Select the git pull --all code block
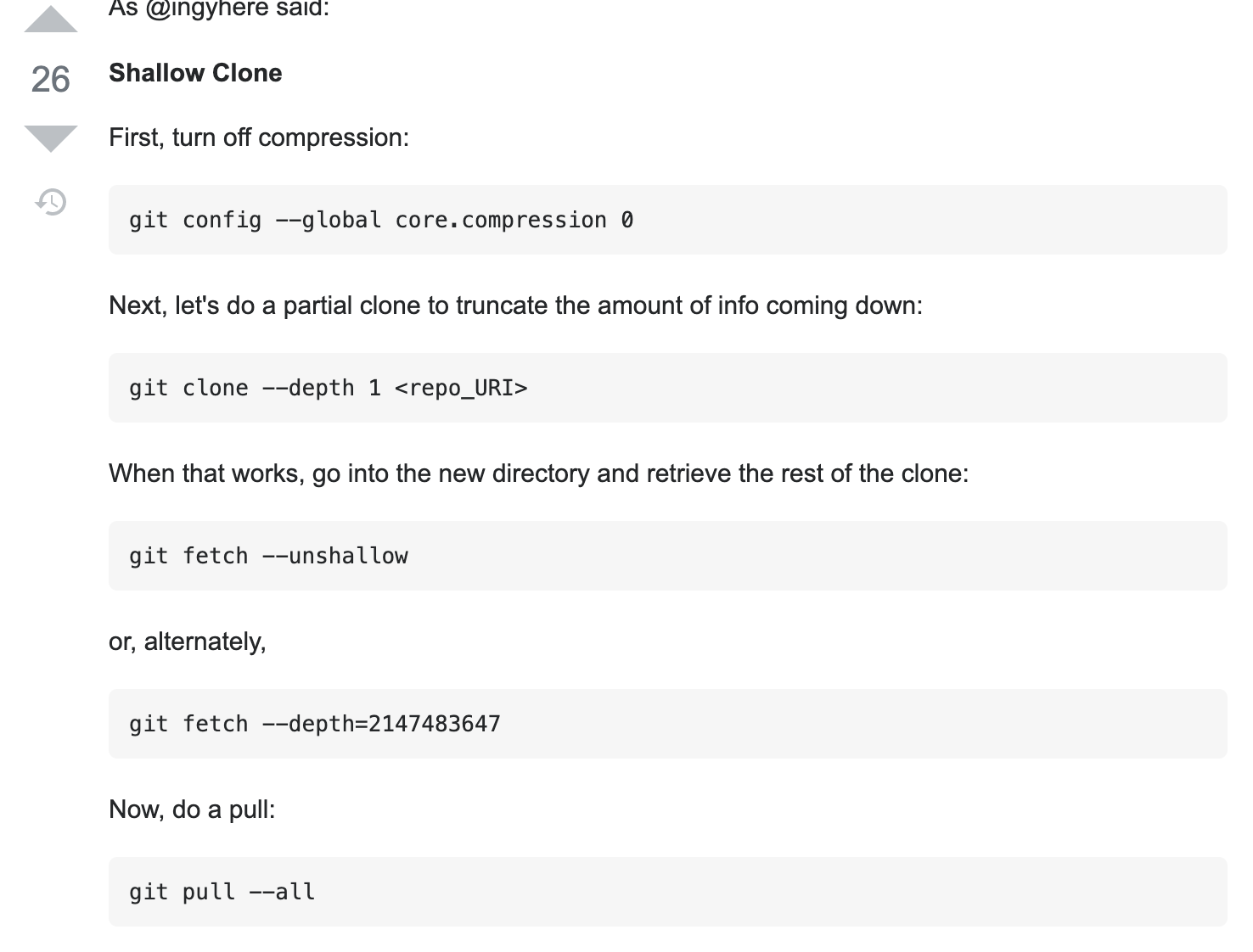Image resolution: width=1253 pixels, height=952 pixels. pyautogui.click(x=667, y=892)
